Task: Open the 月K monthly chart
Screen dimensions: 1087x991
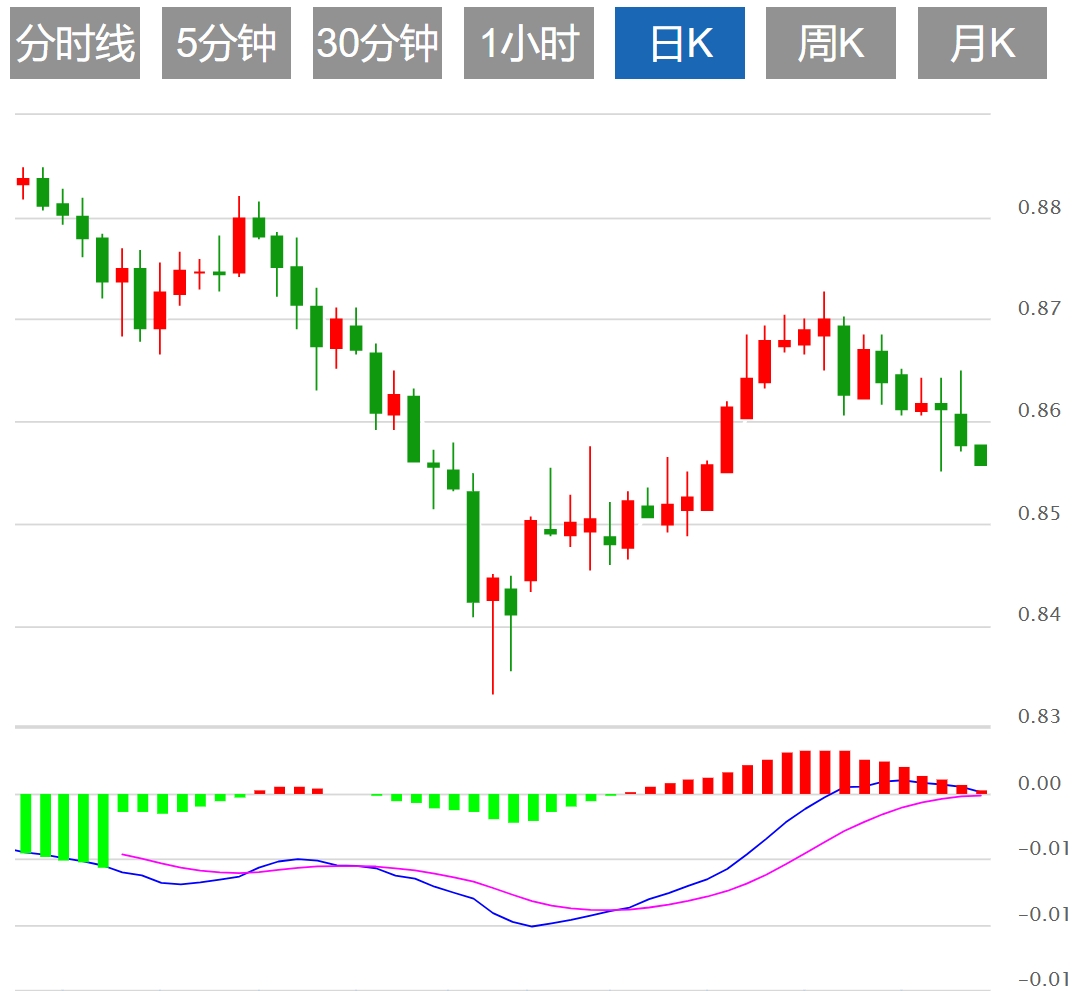Action: pos(982,43)
